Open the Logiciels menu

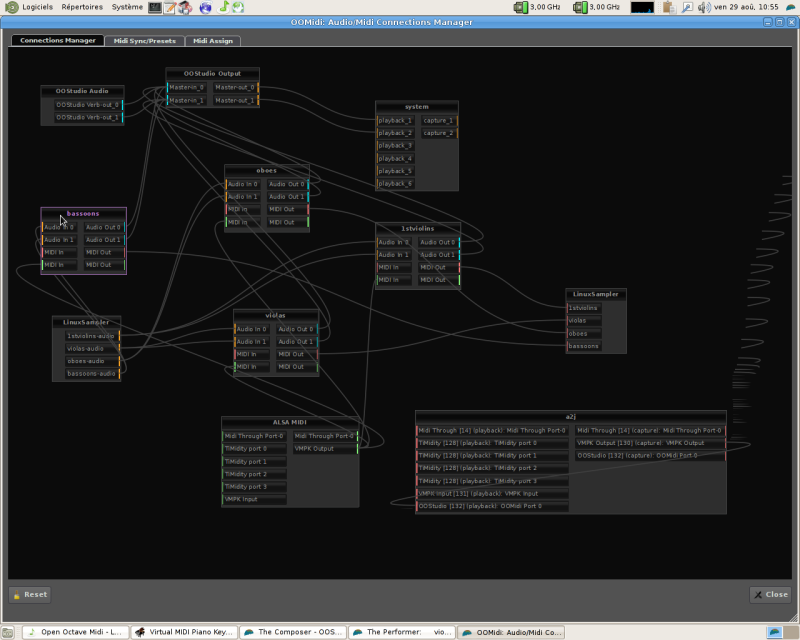pos(38,7)
